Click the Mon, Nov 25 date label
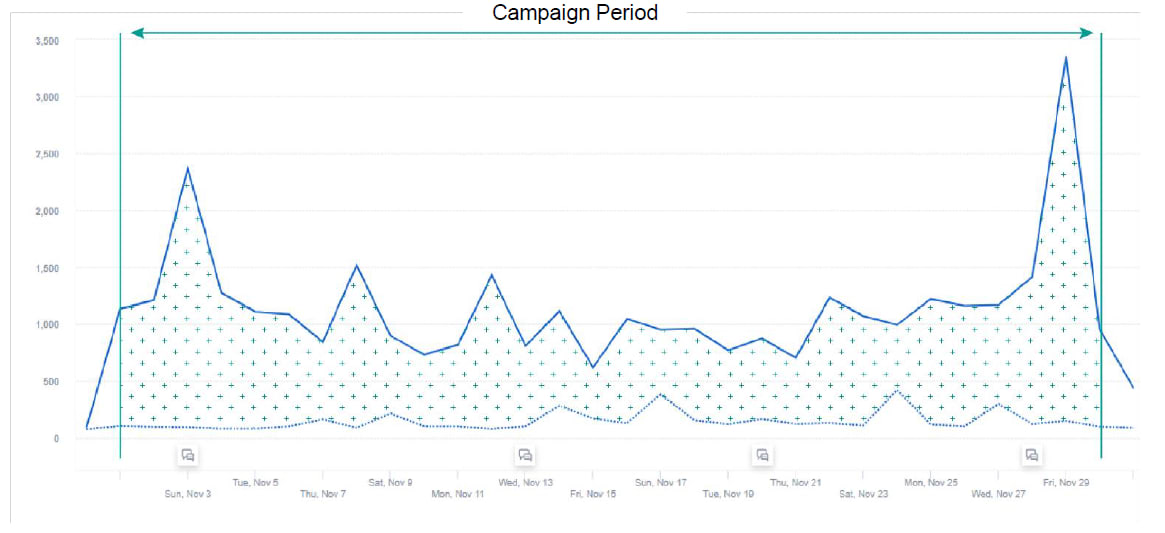The image size is (1165, 533). coord(931,482)
